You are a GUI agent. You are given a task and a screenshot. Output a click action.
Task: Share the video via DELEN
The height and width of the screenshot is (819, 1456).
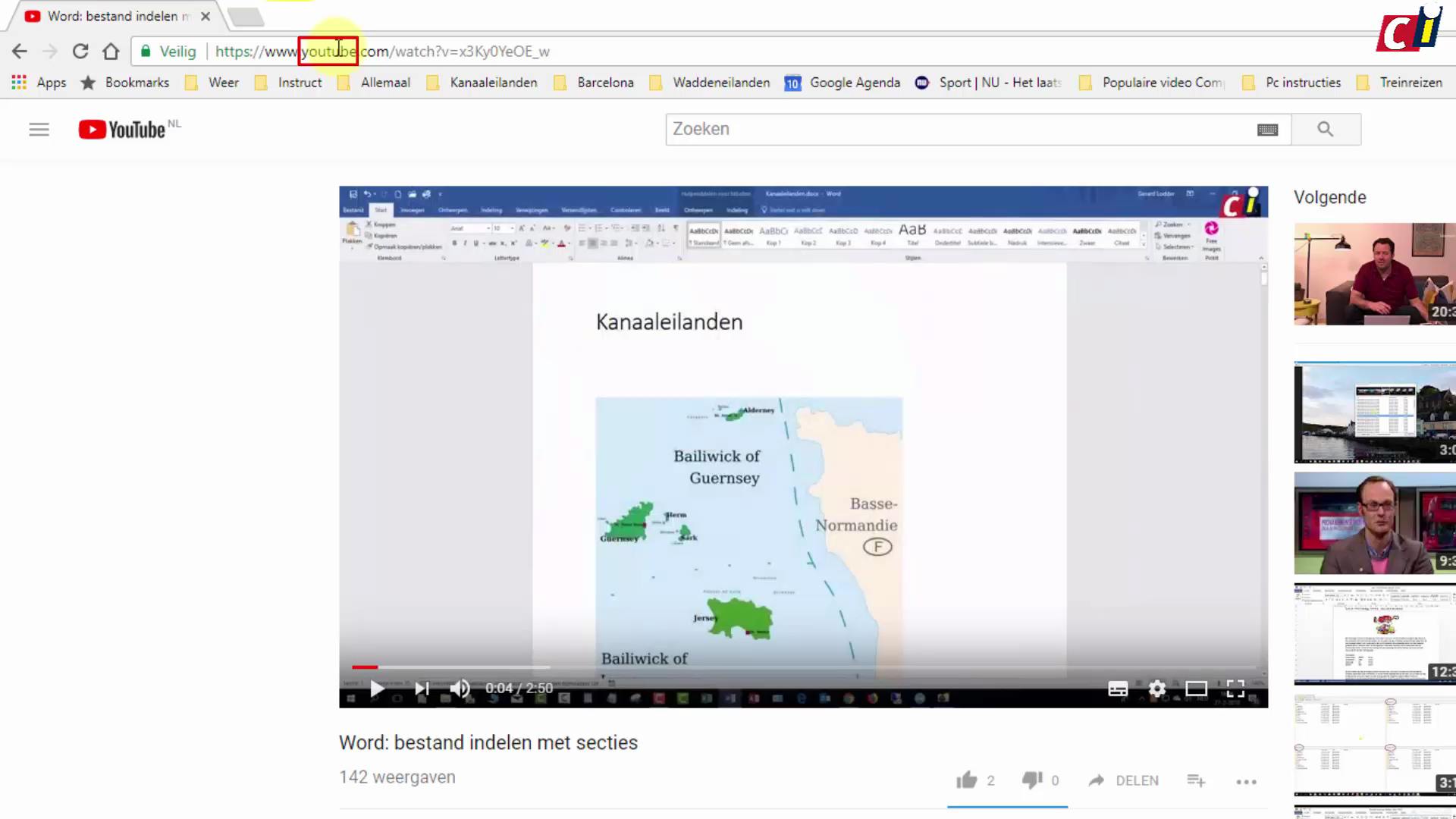1124,780
